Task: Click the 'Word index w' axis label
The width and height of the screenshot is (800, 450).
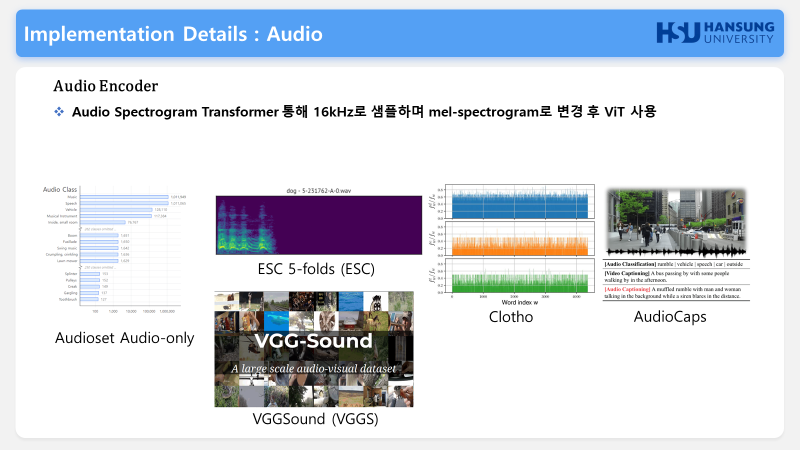Action: pyautogui.click(x=519, y=303)
